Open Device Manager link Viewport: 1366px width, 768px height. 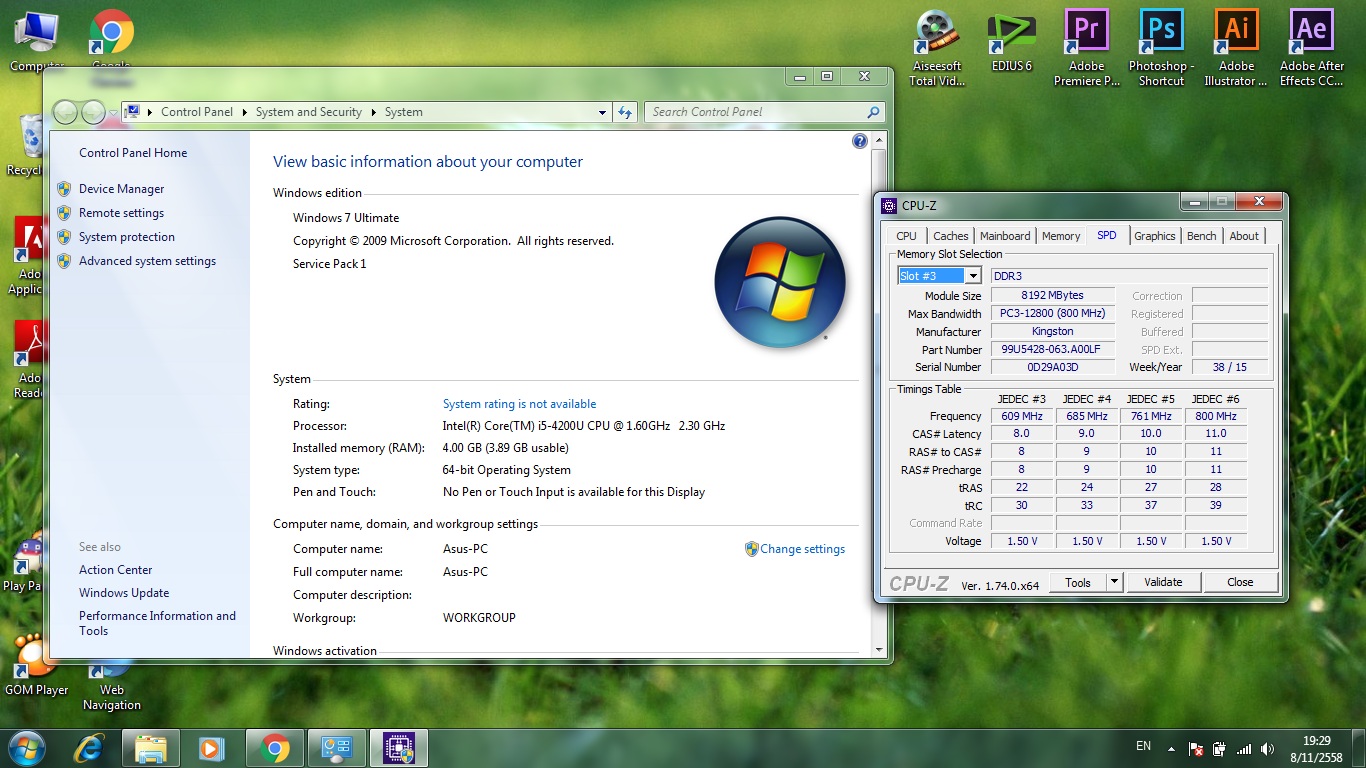point(121,189)
